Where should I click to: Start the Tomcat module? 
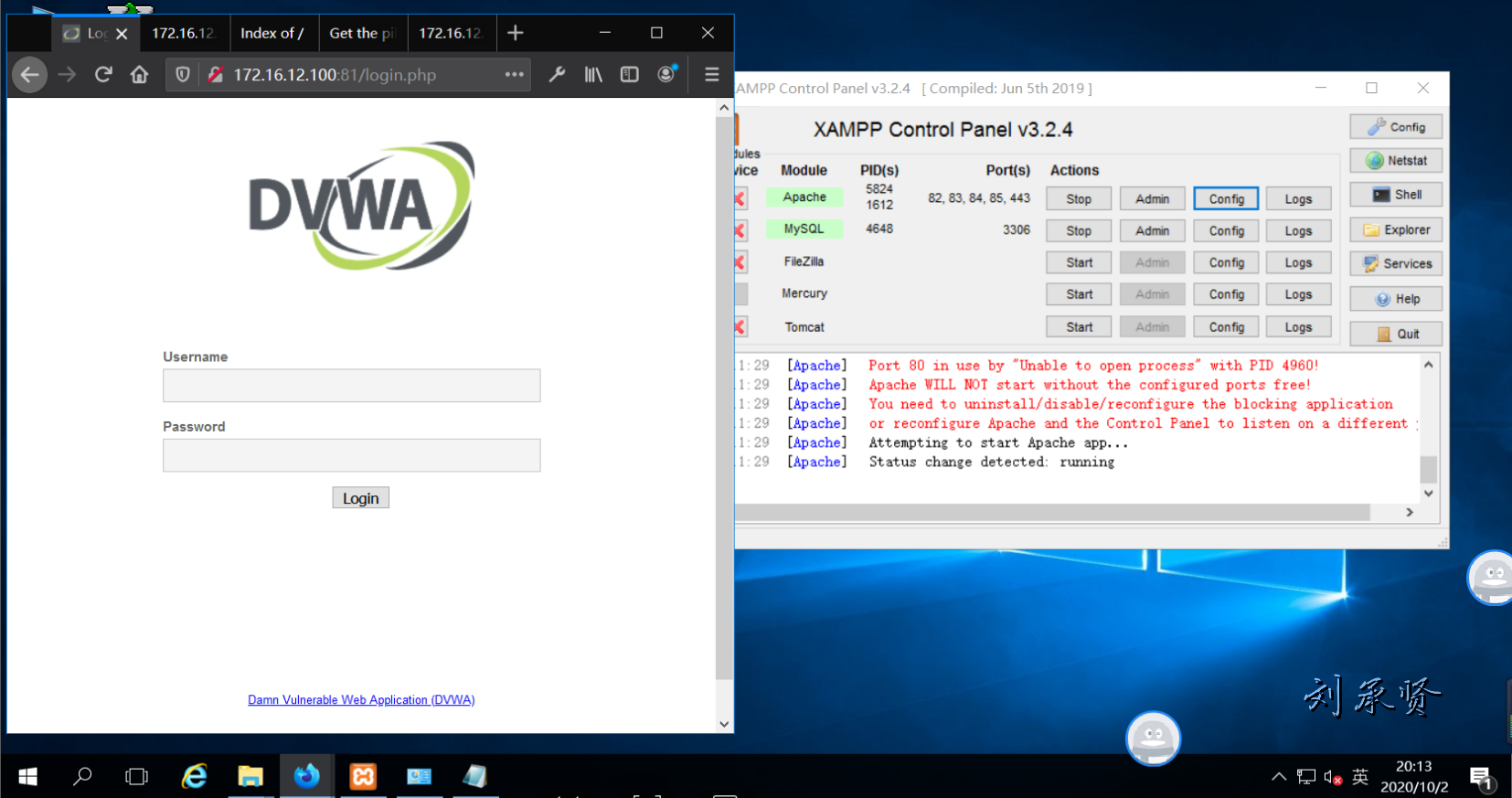pos(1079,327)
